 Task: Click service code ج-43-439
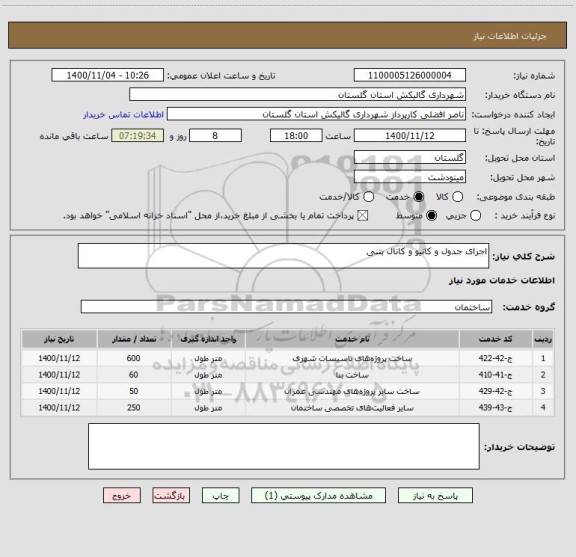(495, 408)
